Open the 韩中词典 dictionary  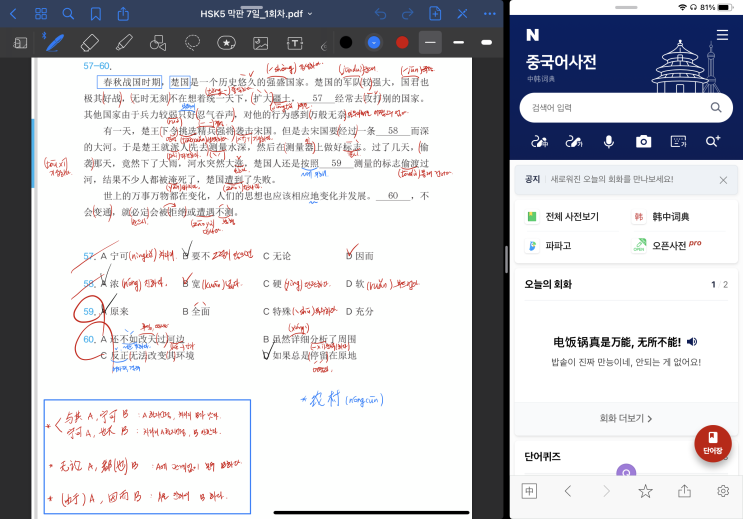pyautogui.click(x=661, y=217)
